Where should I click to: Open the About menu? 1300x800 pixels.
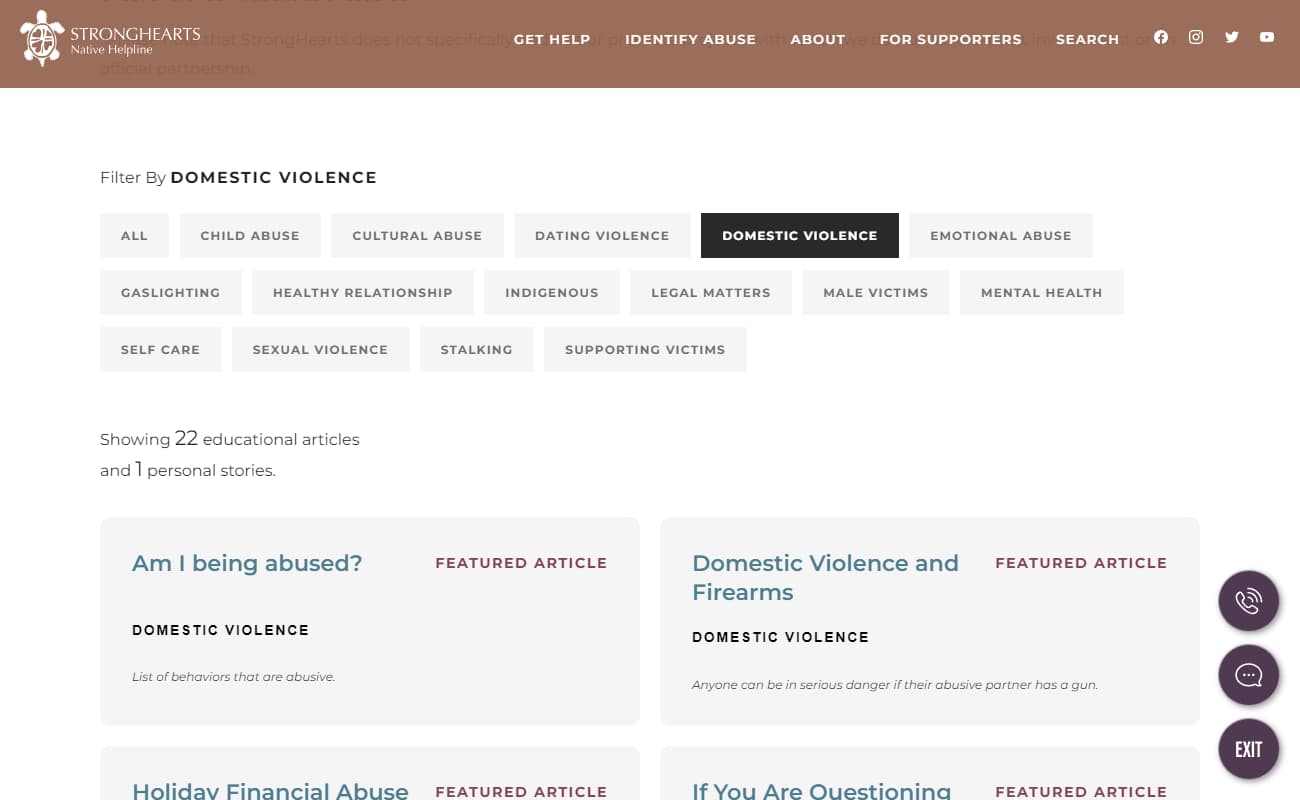[x=818, y=39]
